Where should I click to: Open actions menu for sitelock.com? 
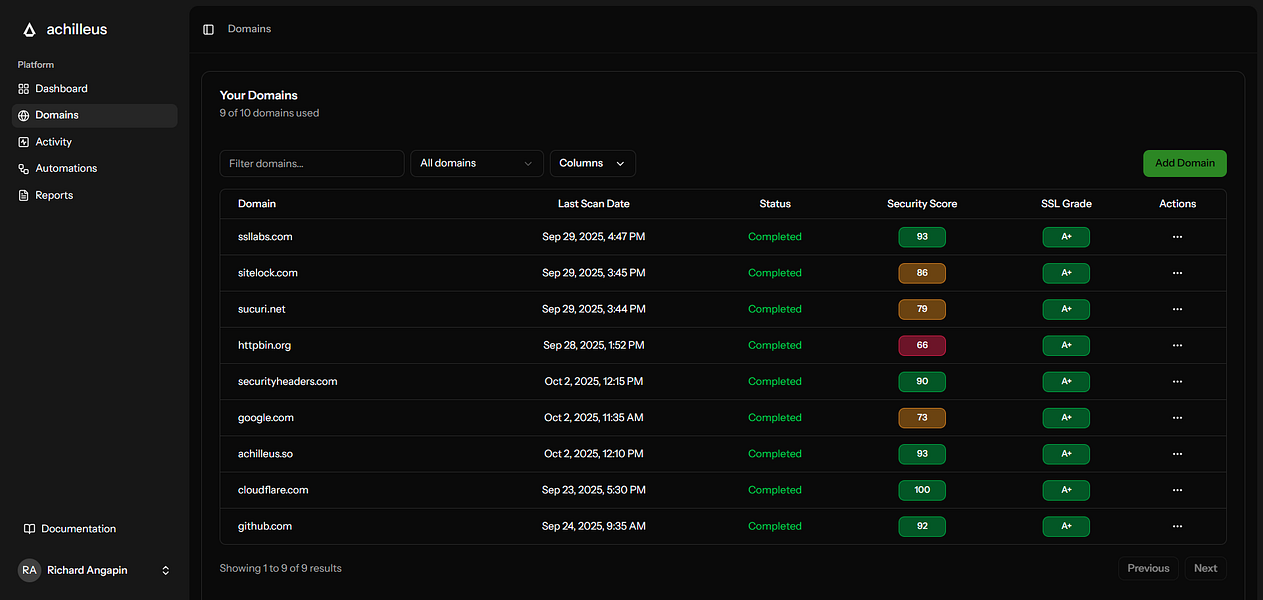tap(1177, 273)
